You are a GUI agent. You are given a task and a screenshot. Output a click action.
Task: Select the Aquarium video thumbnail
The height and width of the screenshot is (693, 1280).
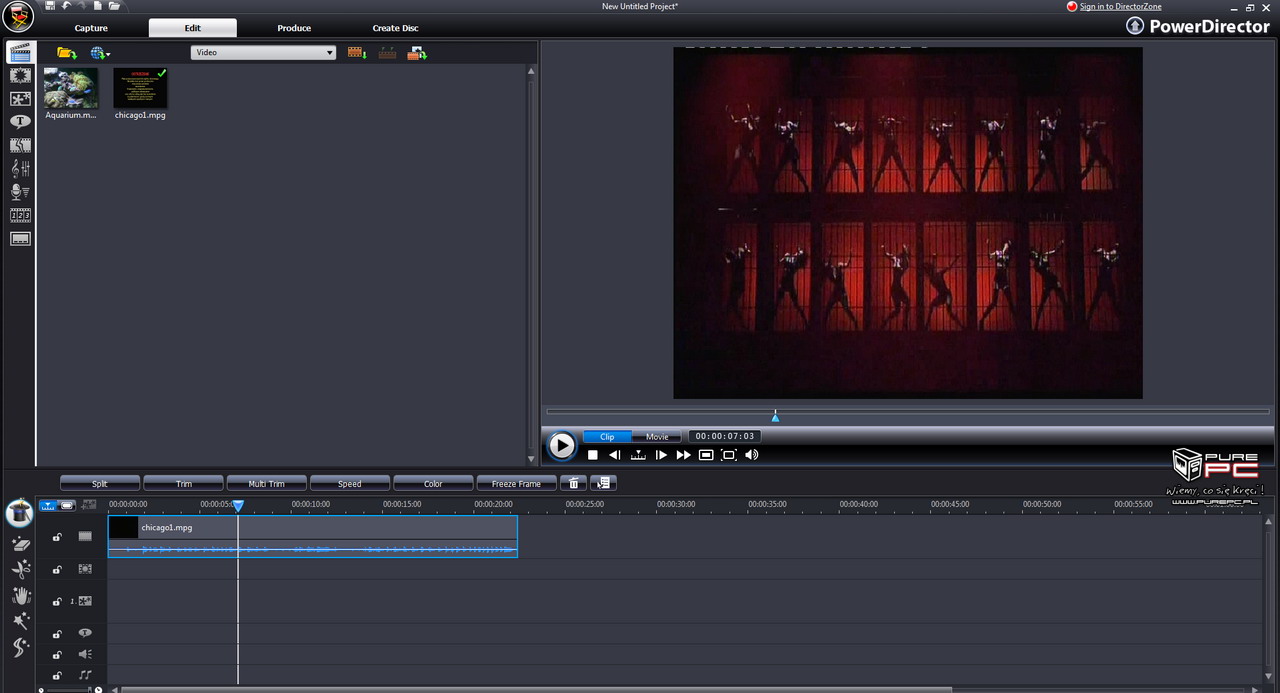71,88
